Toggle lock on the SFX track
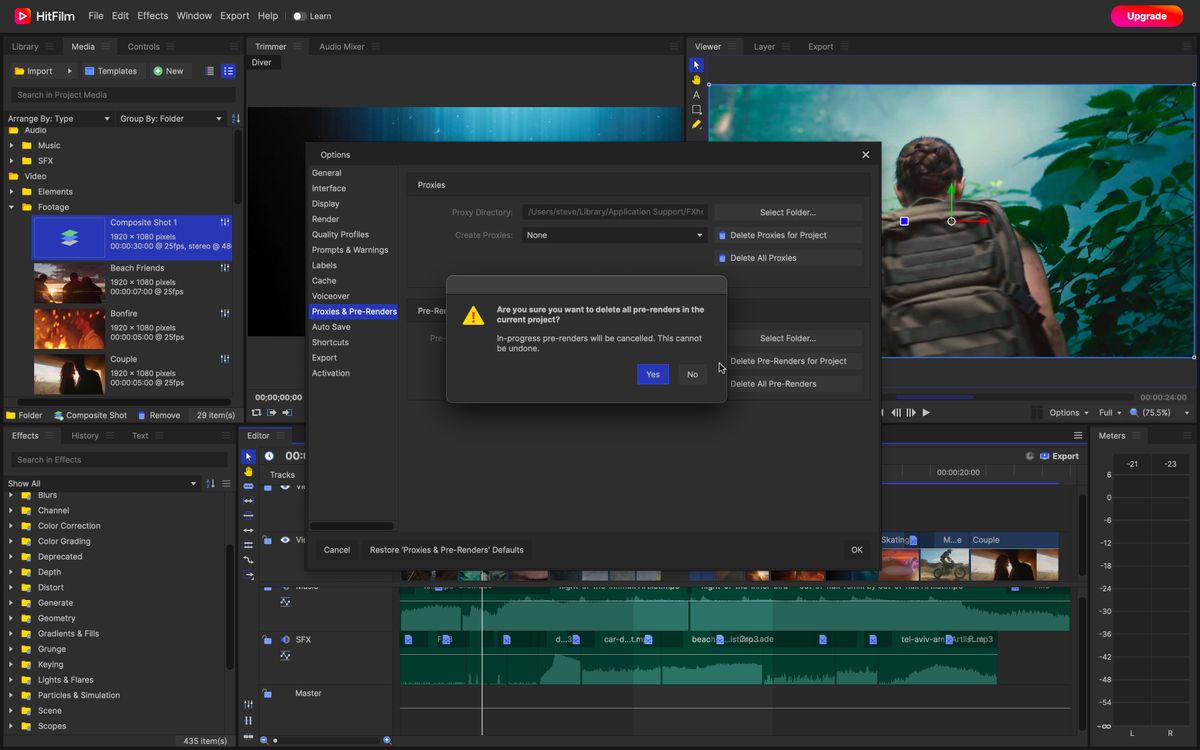The width and height of the screenshot is (1200, 750). coord(267,640)
